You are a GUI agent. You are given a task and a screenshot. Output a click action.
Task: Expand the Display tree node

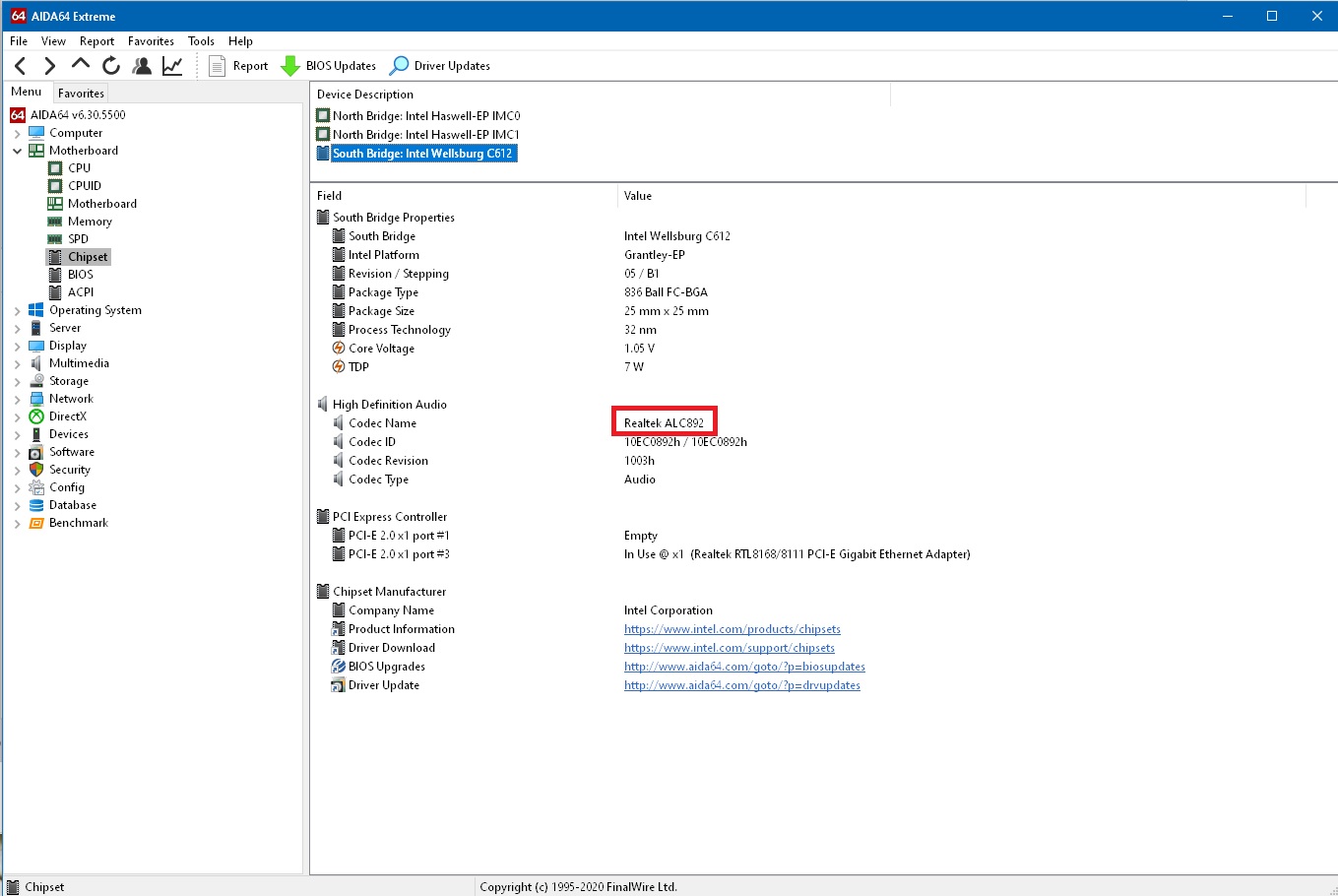coord(17,346)
